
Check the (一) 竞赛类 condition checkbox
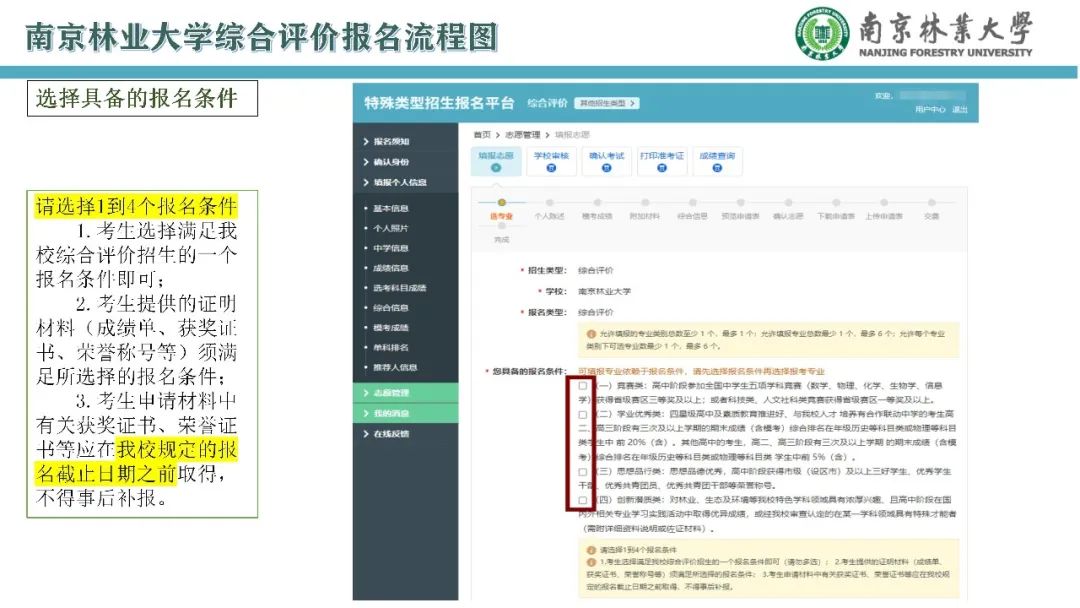pos(583,386)
